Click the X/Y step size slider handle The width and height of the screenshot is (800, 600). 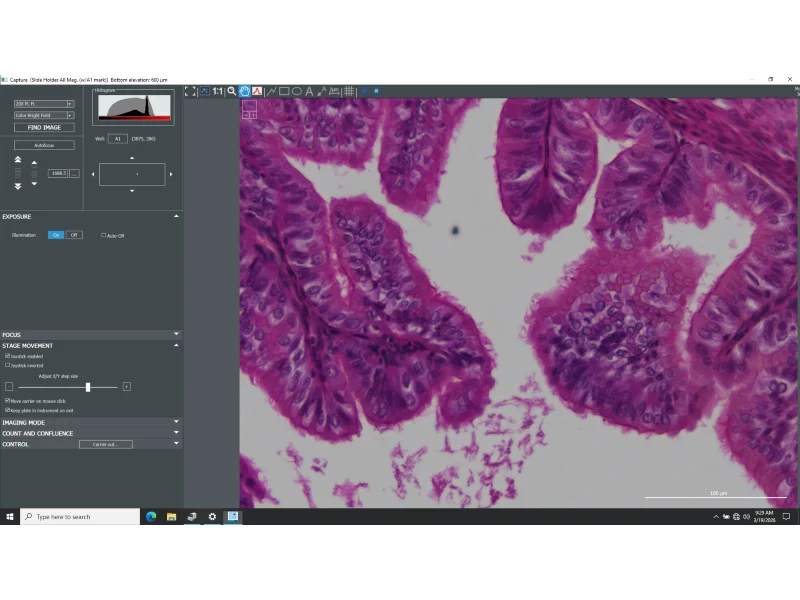tap(88, 387)
